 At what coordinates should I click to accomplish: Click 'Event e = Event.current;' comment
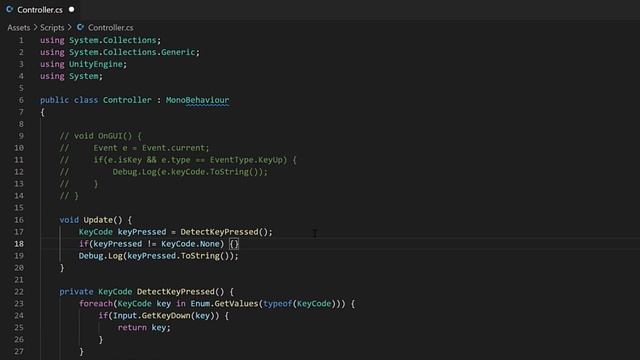click(x=151, y=148)
